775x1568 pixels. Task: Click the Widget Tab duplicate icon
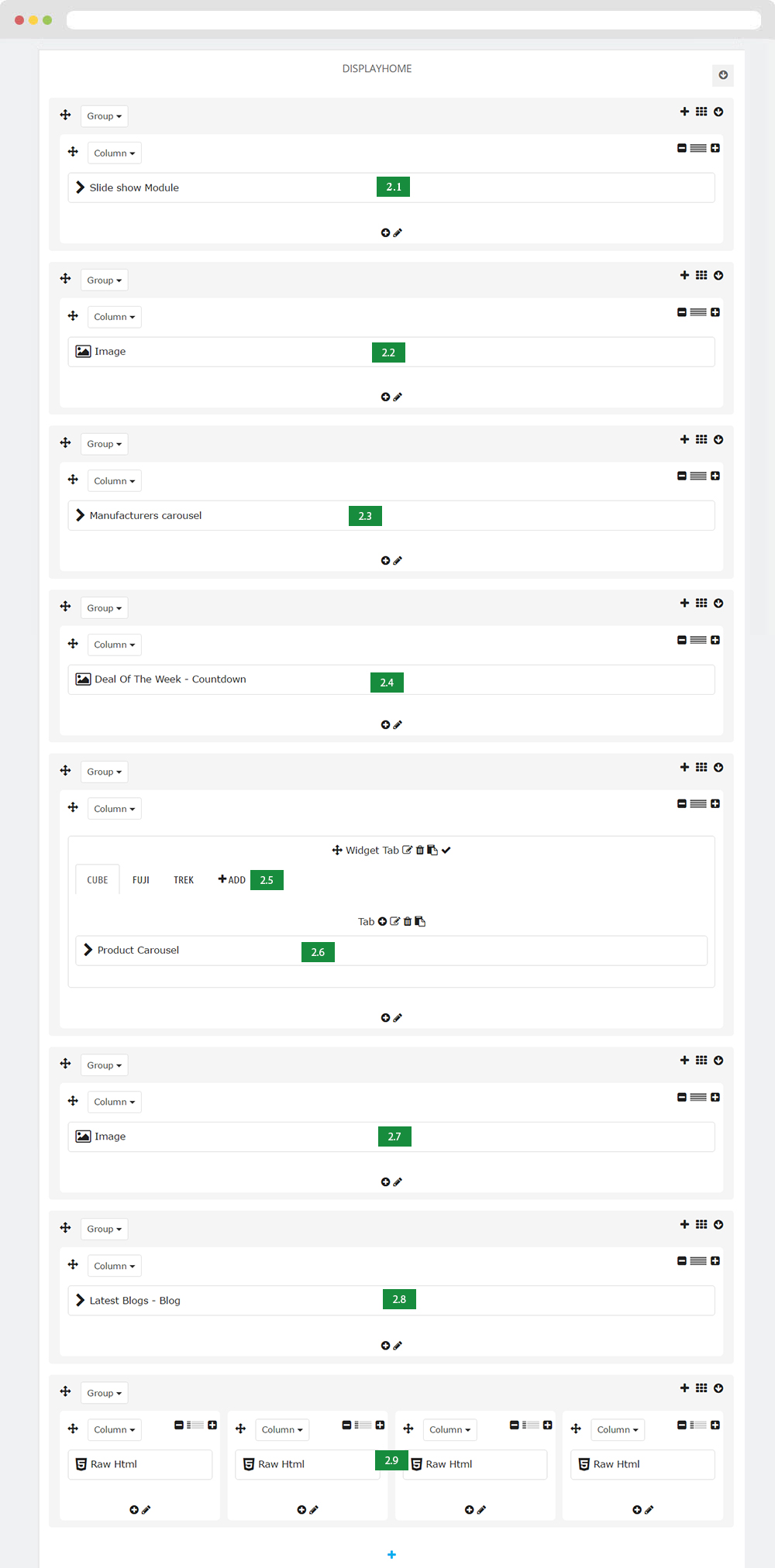432,850
